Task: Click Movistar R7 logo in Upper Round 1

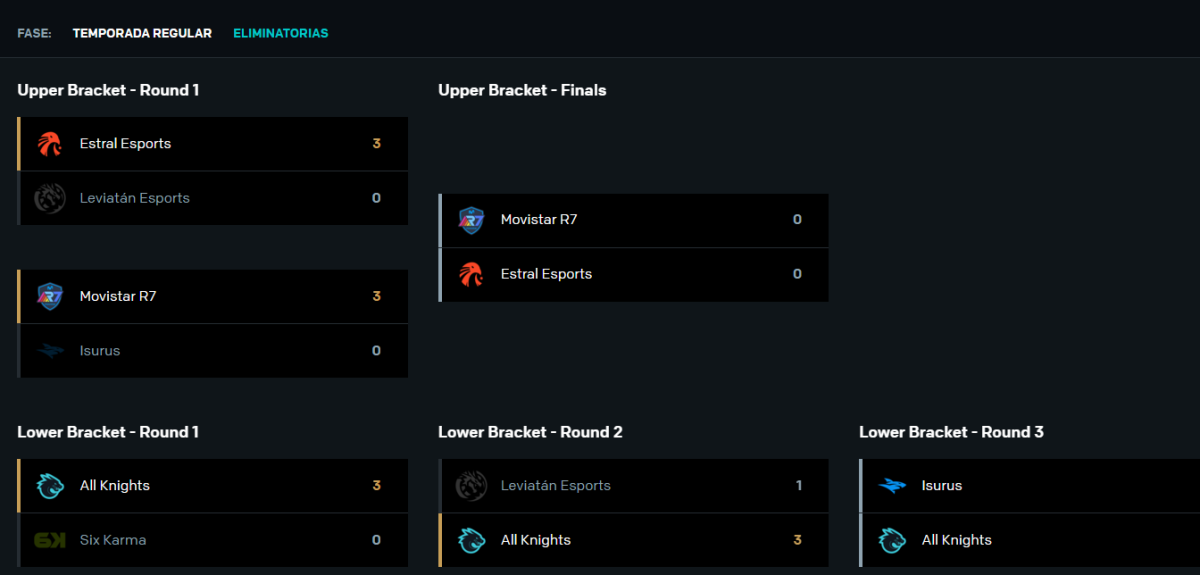Action: [50, 297]
